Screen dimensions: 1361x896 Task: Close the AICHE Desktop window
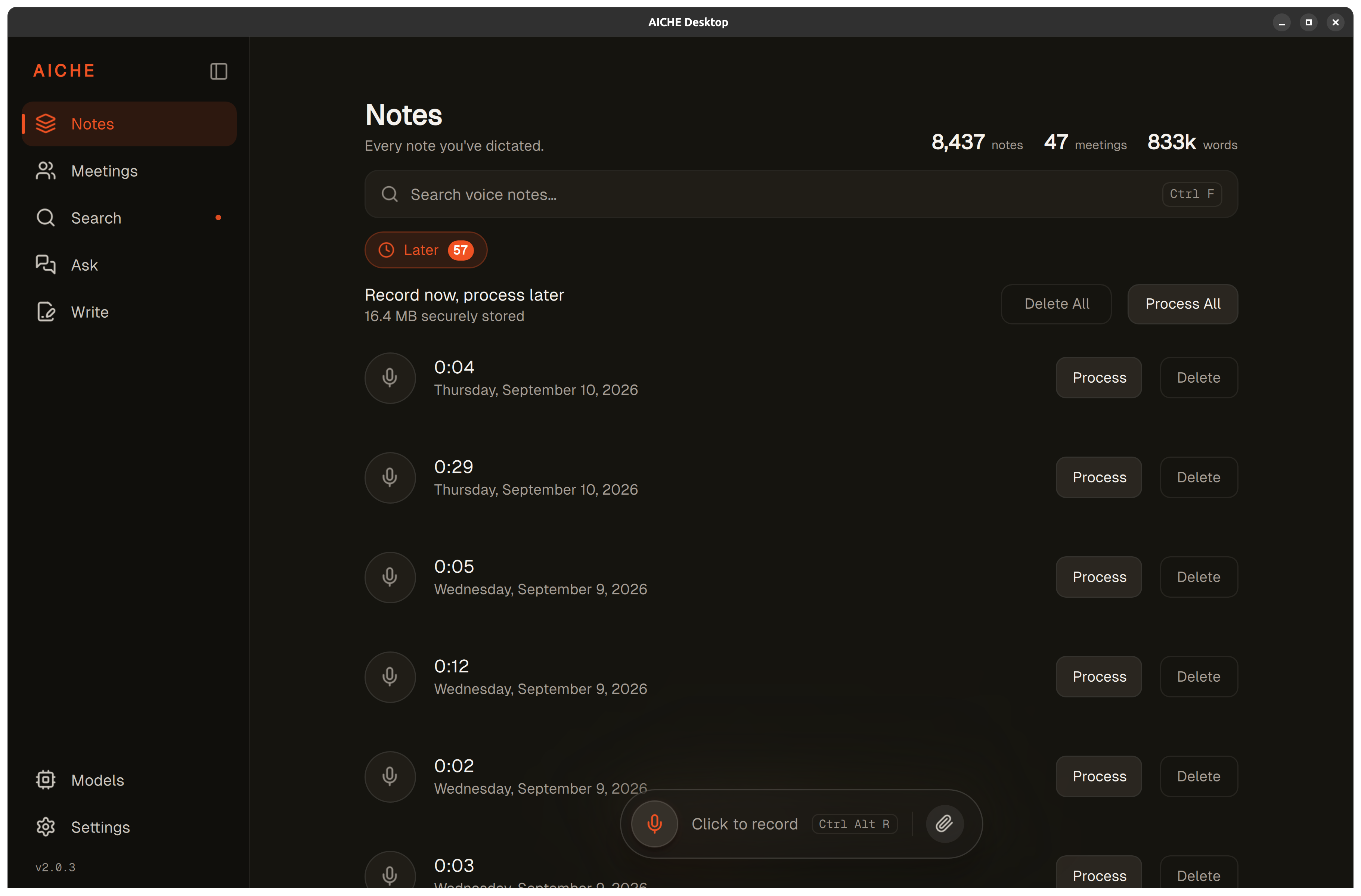click(1335, 22)
